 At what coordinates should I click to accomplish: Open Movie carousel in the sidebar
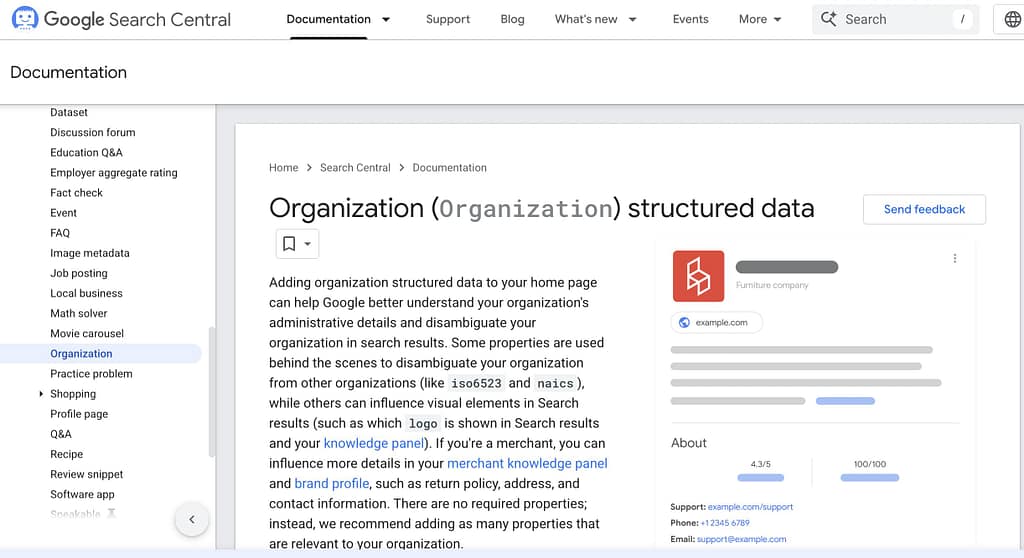click(x=87, y=334)
